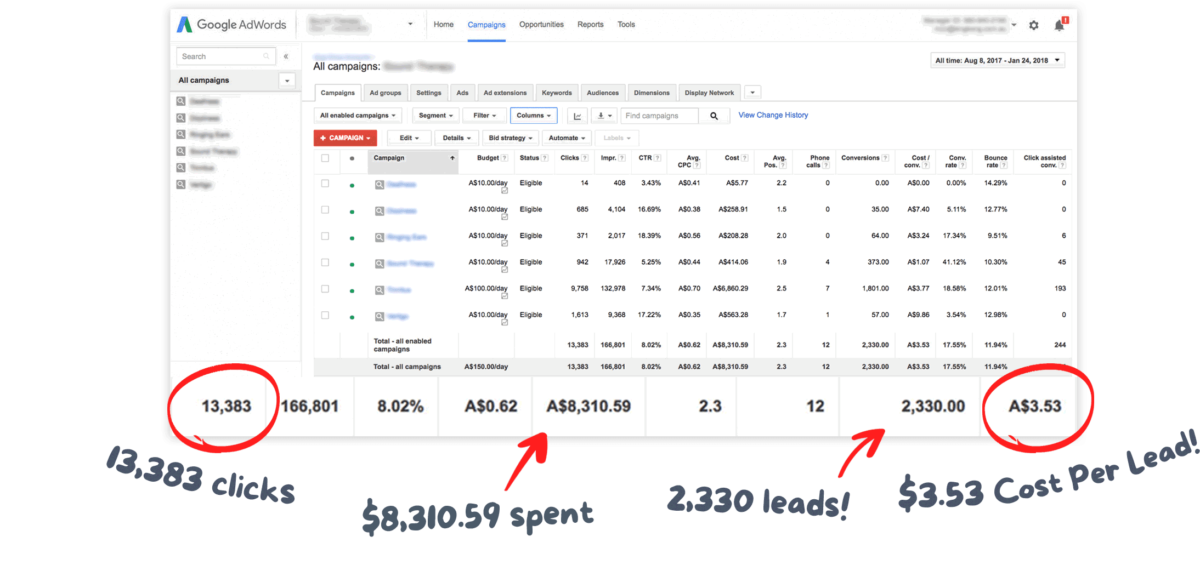Open the download report icon menu

point(603,116)
